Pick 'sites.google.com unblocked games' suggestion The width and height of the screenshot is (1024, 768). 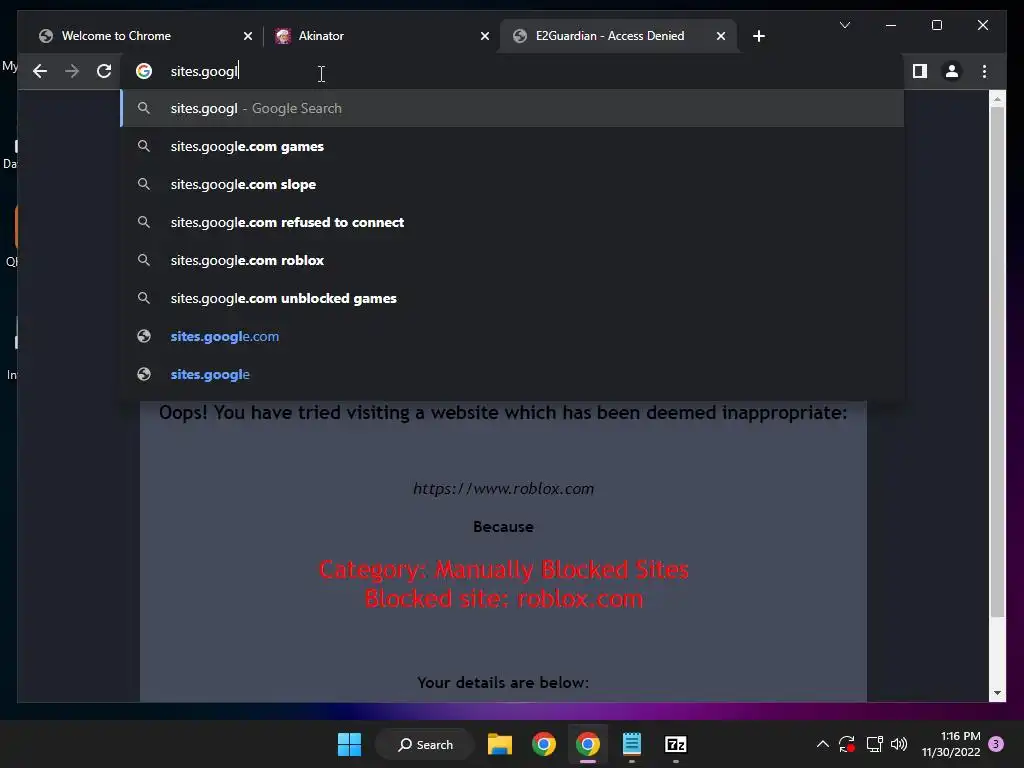point(512,298)
